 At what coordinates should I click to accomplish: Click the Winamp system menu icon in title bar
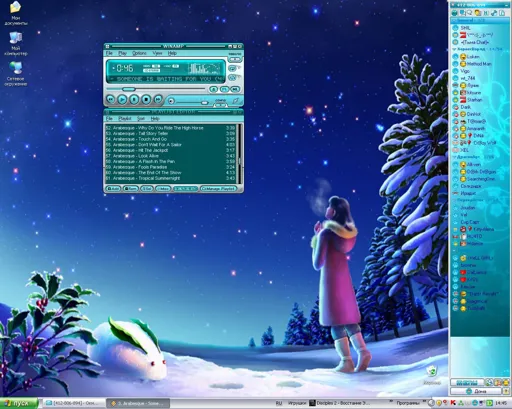pyautogui.click(x=107, y=46)
